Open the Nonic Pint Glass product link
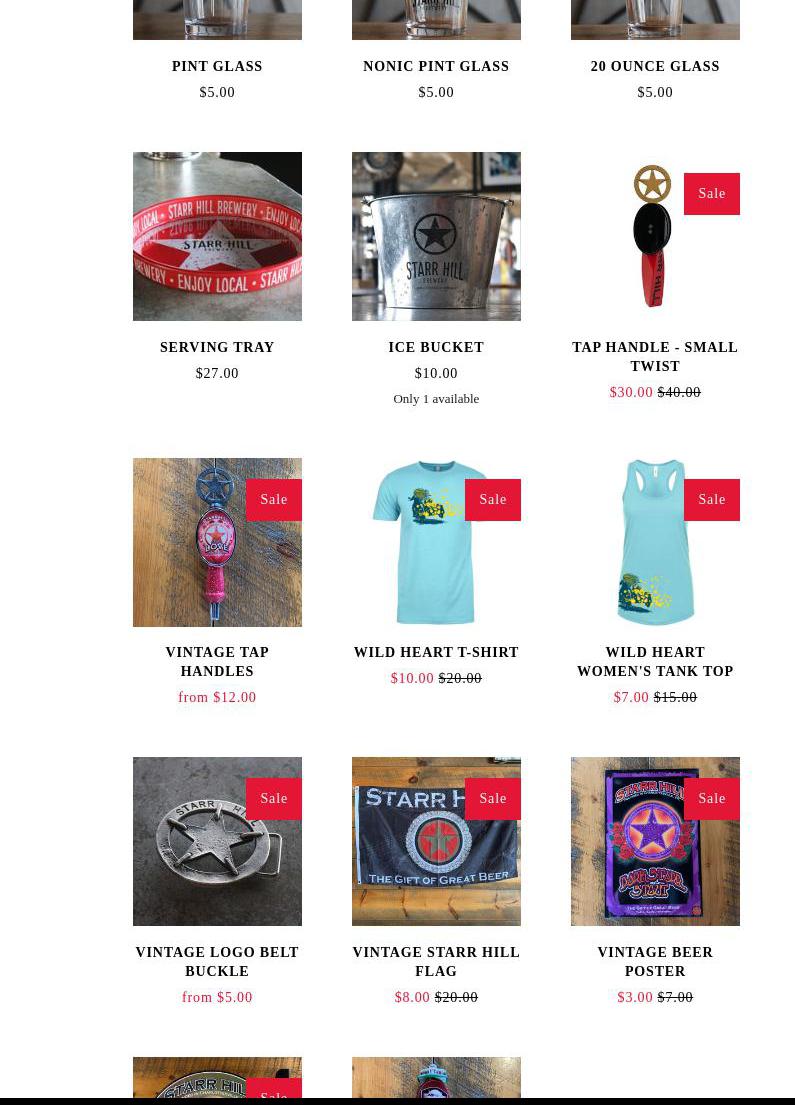The width and height of the screenshot is (795, 1105). coord(436,66)
